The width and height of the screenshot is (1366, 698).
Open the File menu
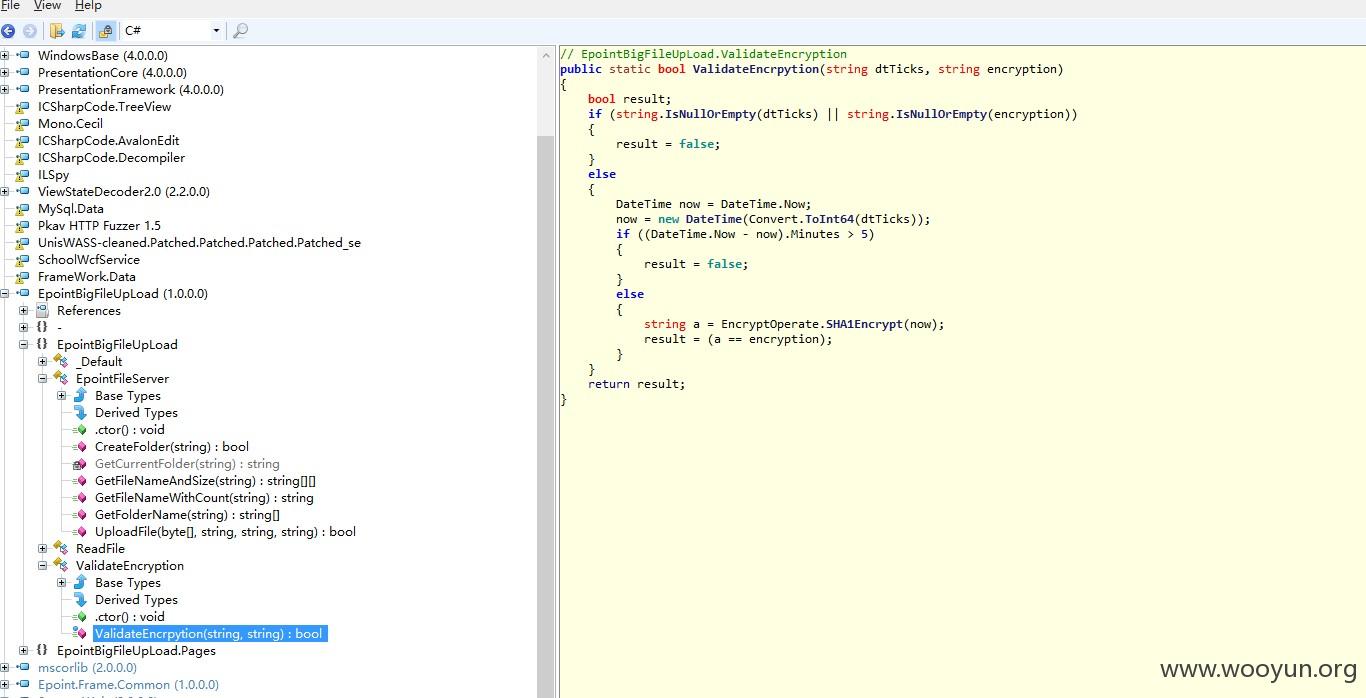[x=10, y=6]
